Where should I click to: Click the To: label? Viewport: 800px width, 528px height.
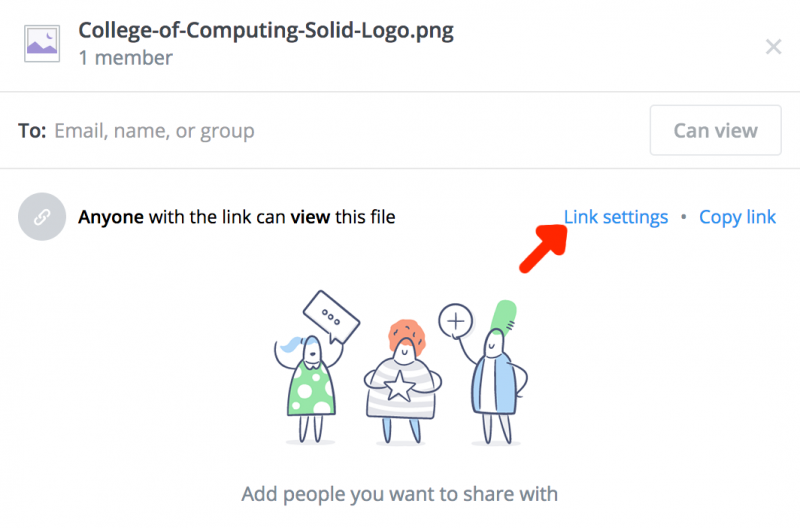point(32,131)
